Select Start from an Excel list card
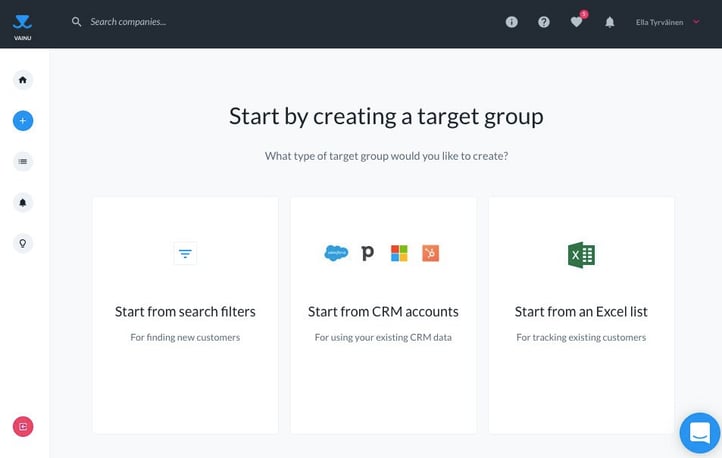This screenshot has width=722, height=458. pos(581,315)
